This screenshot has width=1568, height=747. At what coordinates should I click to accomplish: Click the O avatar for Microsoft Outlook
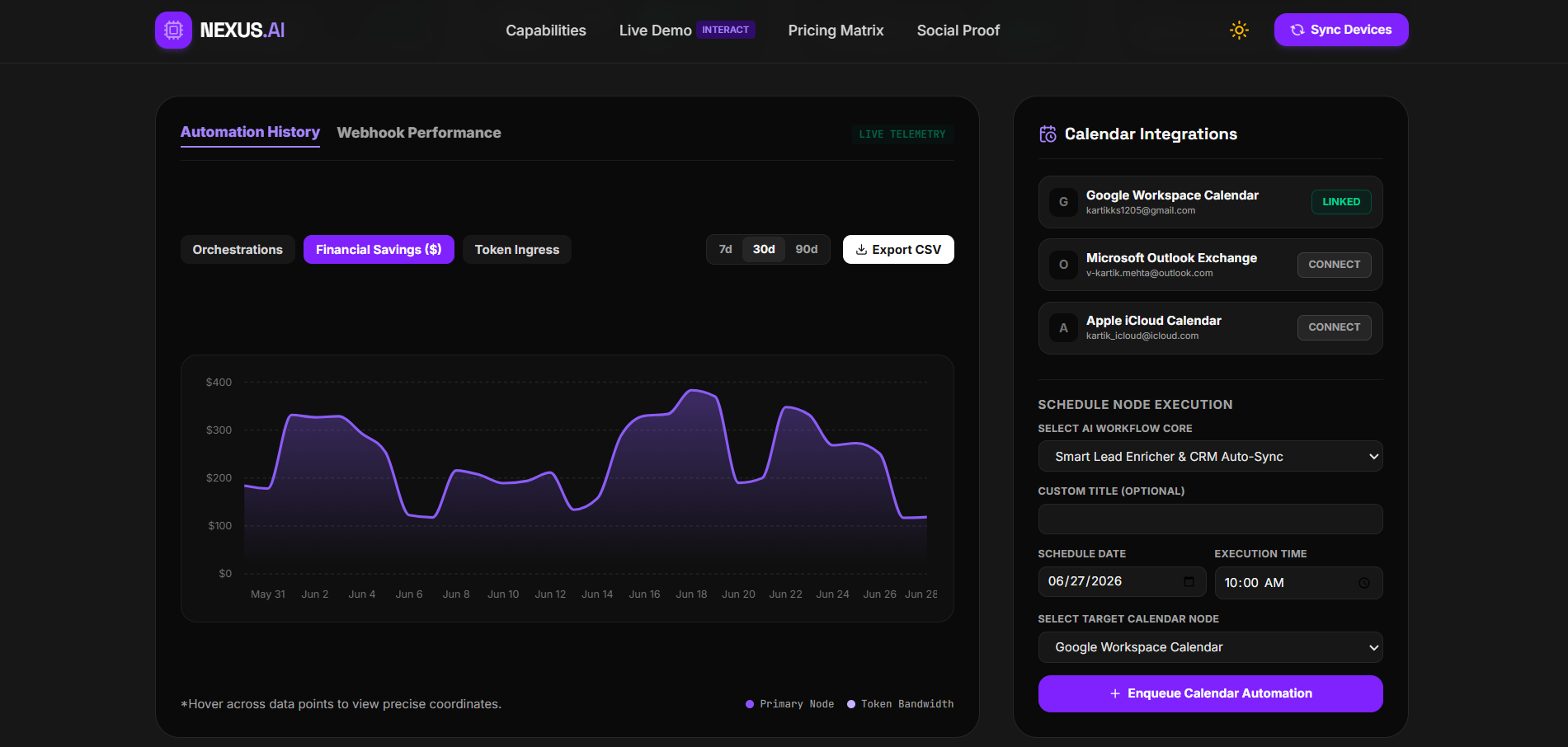coord(1063,265)
